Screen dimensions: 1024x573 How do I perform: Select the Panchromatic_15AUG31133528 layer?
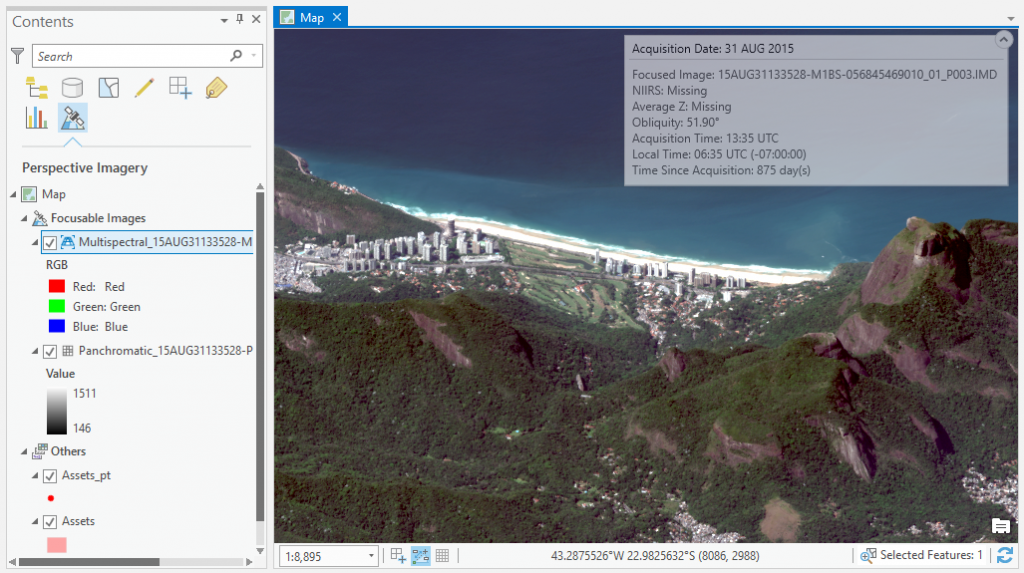point(165,351)
